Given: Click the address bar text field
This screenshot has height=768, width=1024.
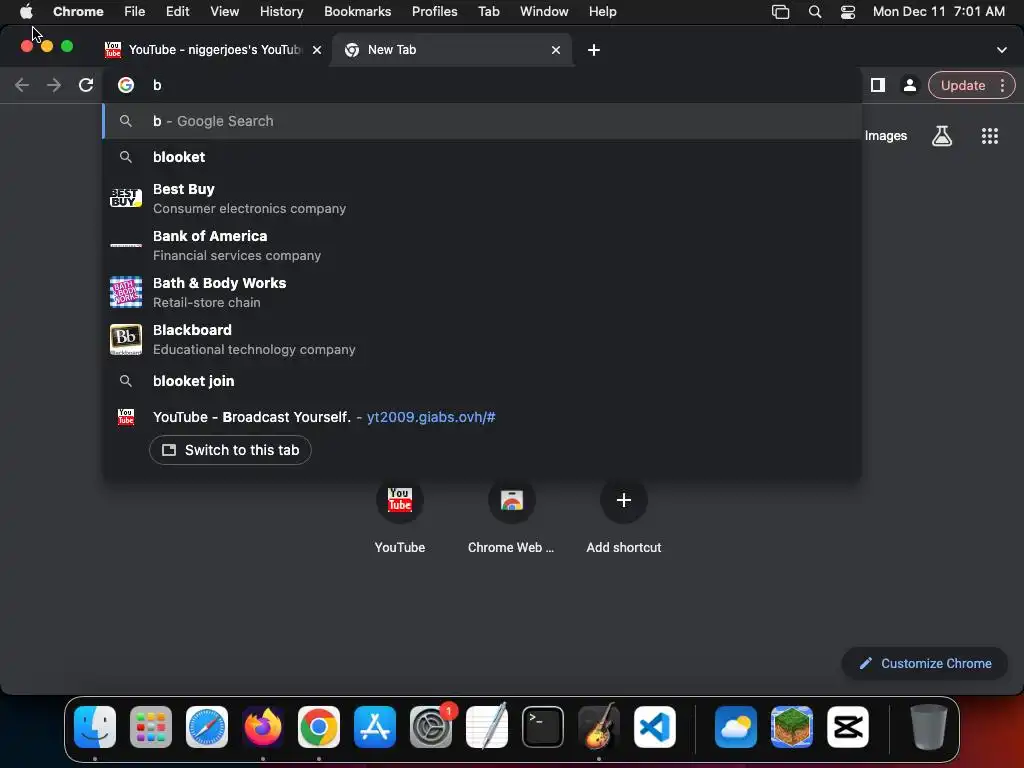Looking at the screenshot, I should tap(483, 85).
